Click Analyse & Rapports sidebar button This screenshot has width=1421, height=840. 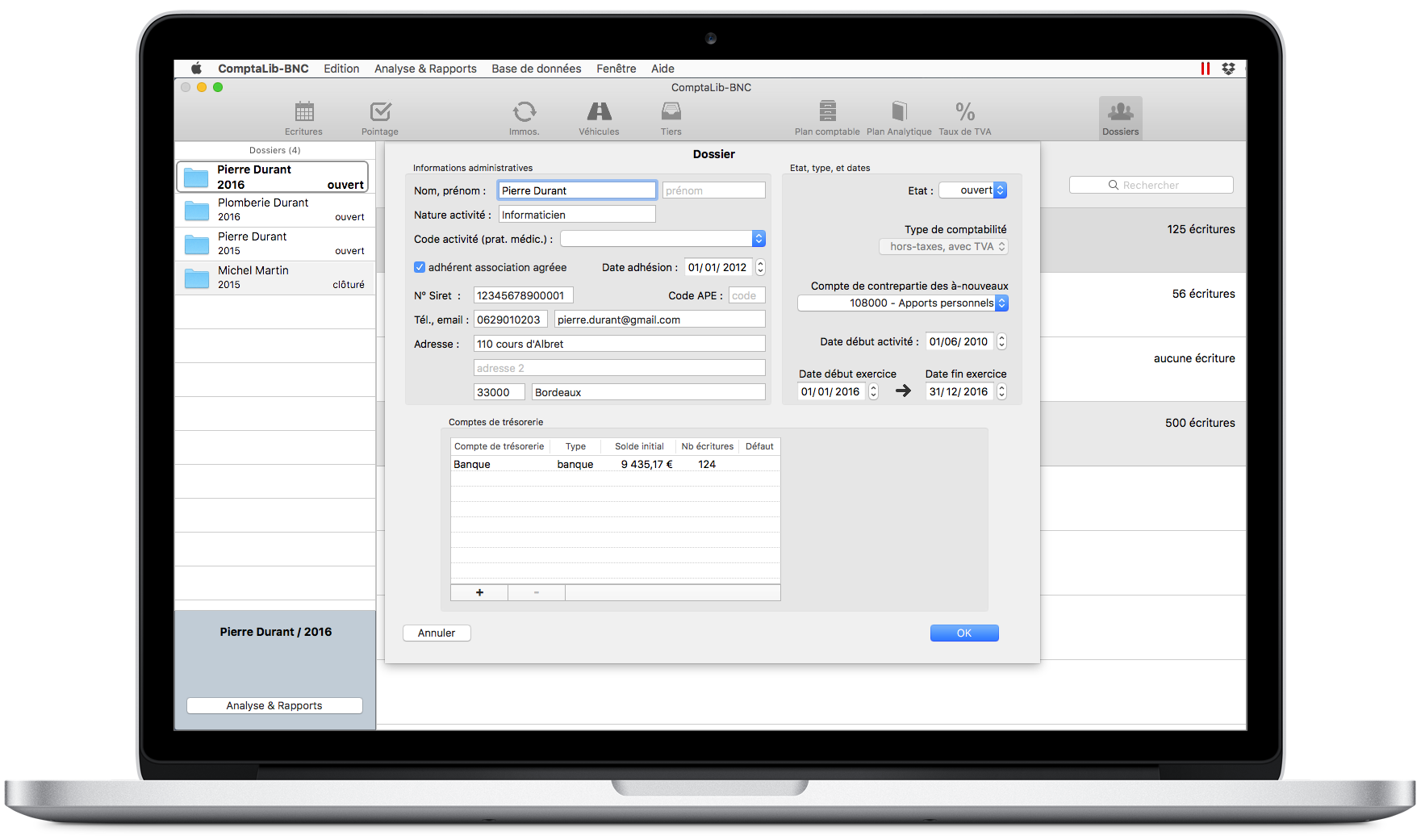[274, 705]
